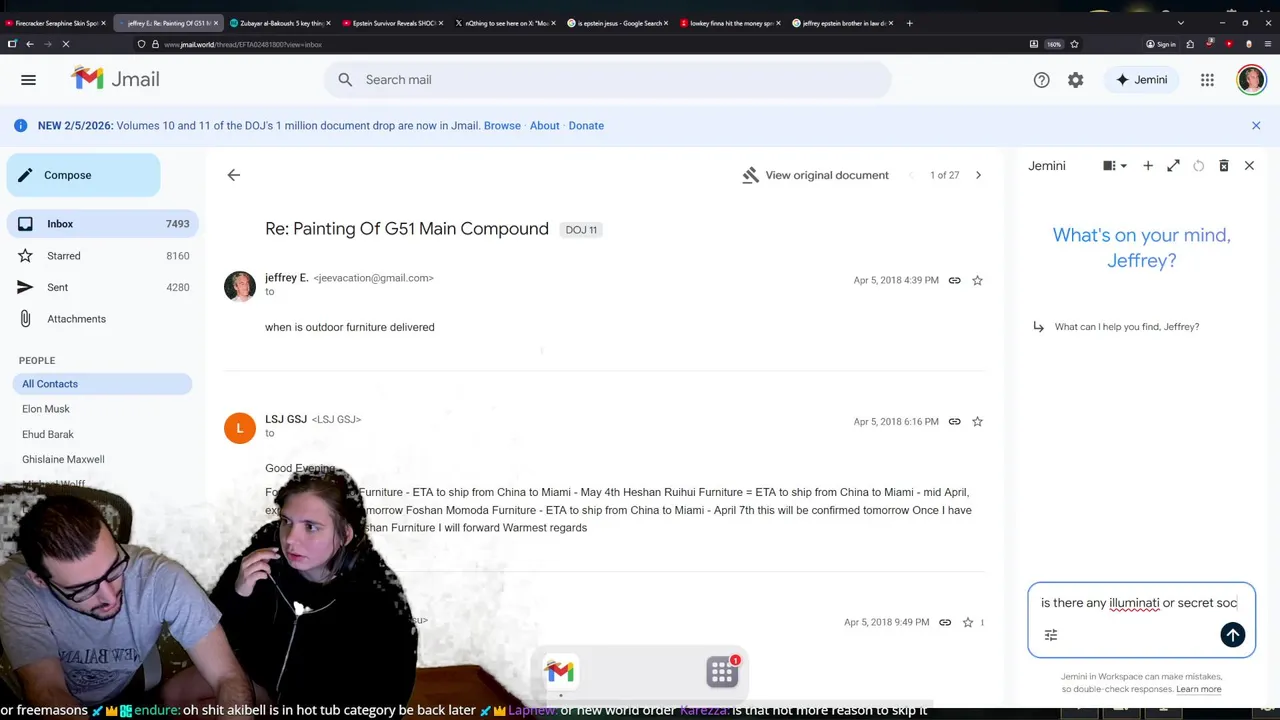Copy link for jeffrey E. message
Viewport: 1280px width, 720px height.
[x=954, y=280]
